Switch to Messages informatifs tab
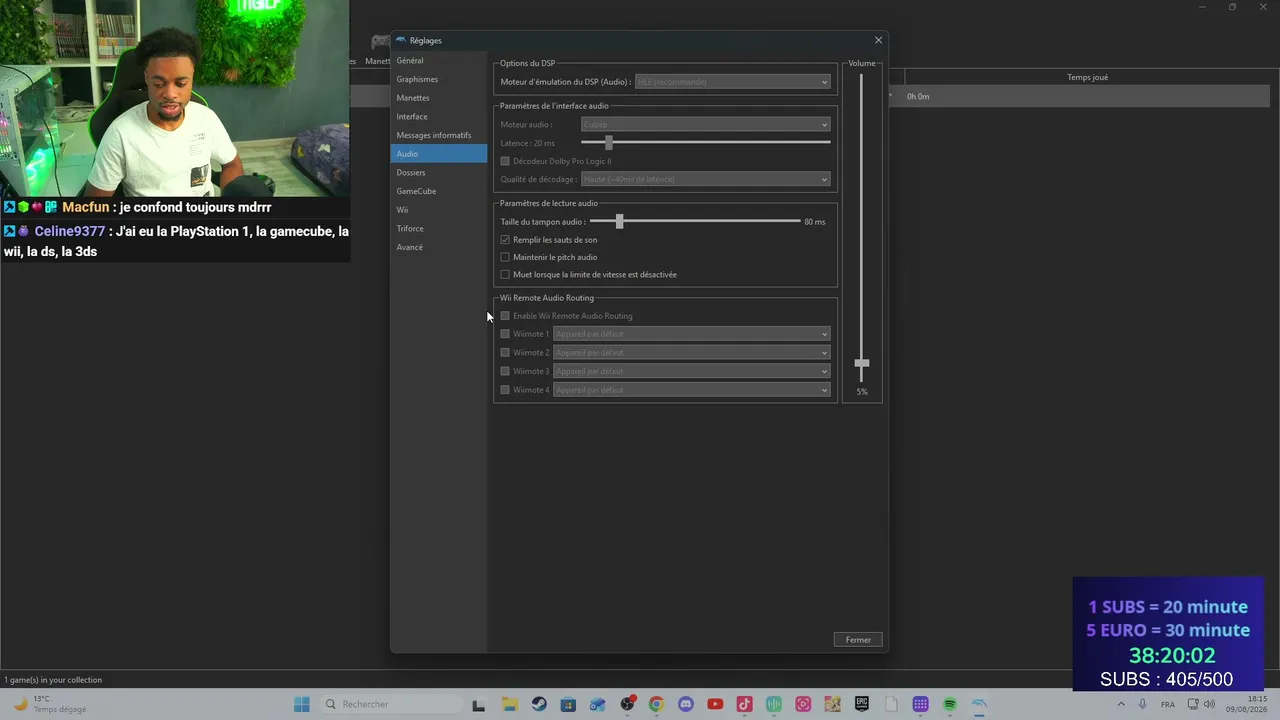Screen dimensions: 1280x720 point(438,135)
